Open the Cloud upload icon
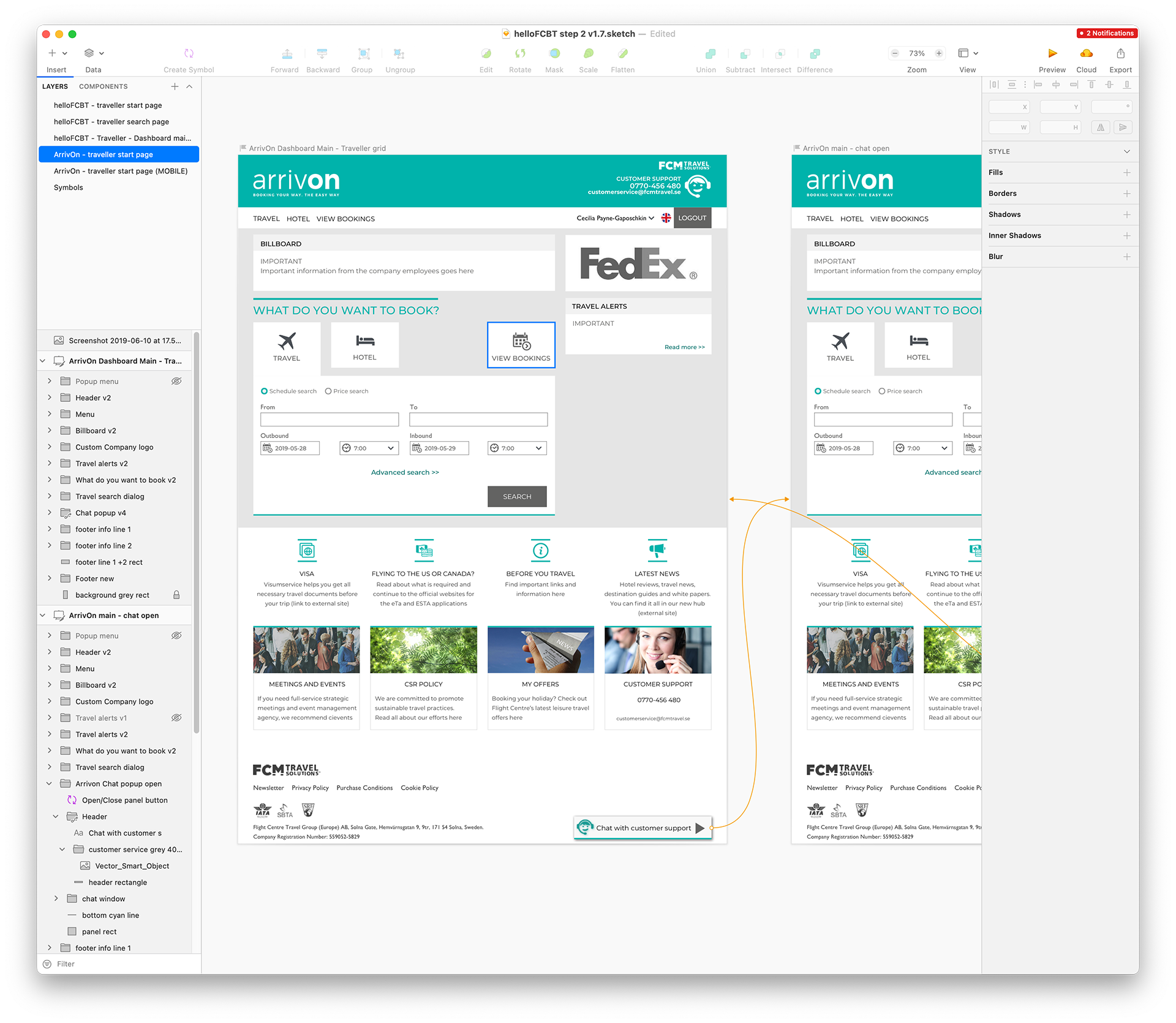The height and width of the screenshot is (1023, 1176). pos(1086,54)
